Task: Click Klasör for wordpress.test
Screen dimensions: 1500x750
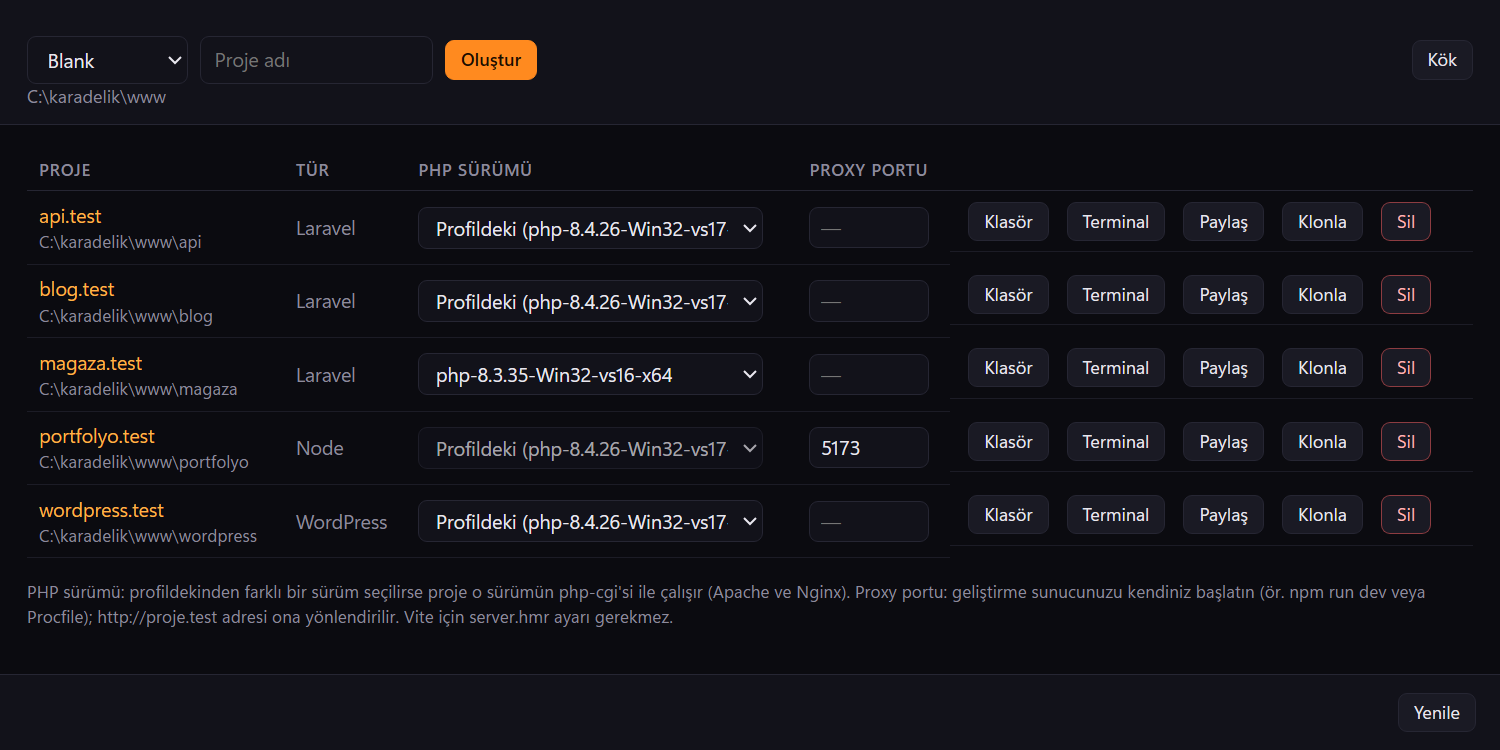Action: coord(1008,515)
